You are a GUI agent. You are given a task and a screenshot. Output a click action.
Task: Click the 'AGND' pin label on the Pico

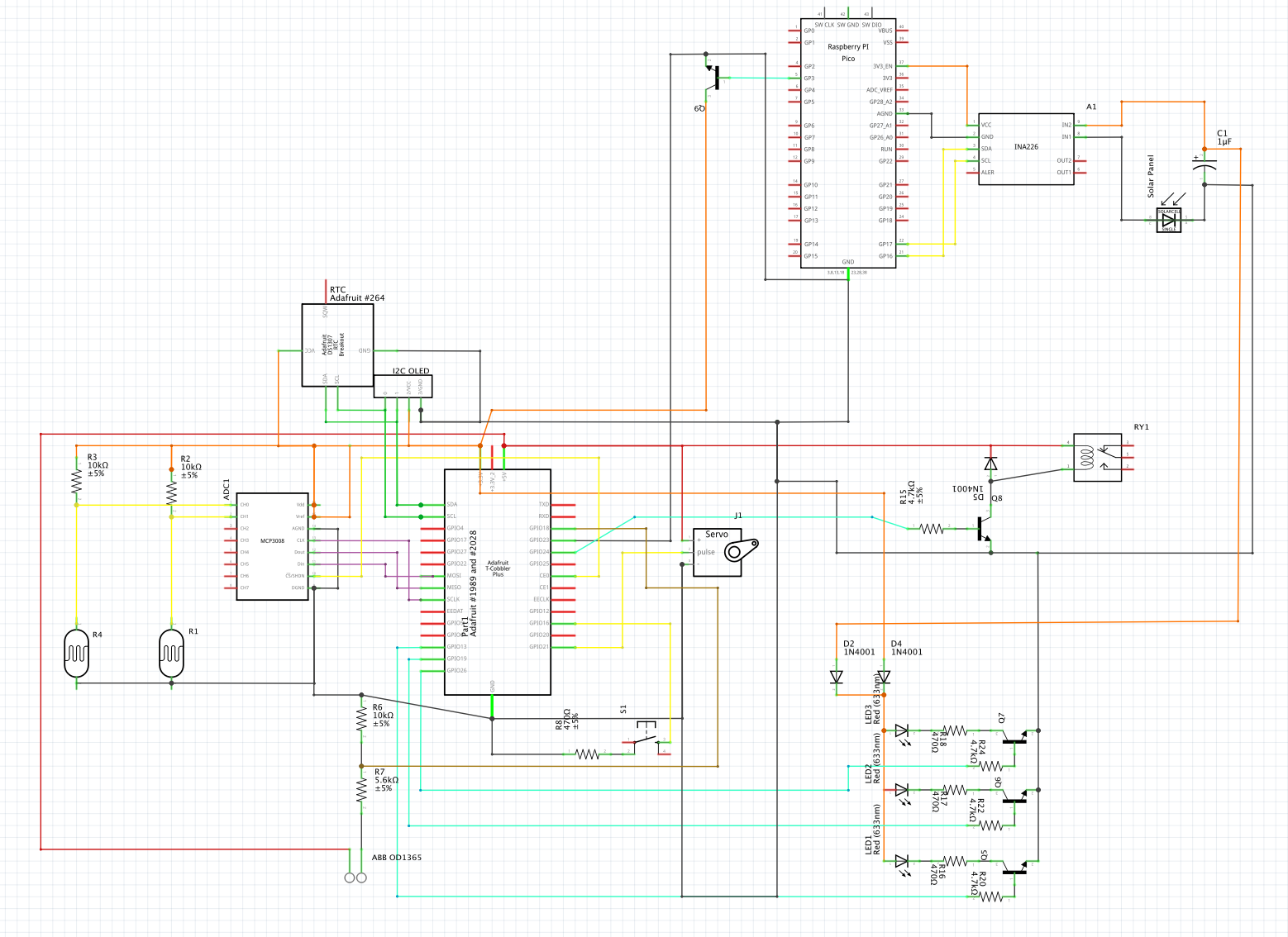pos(885,114)
